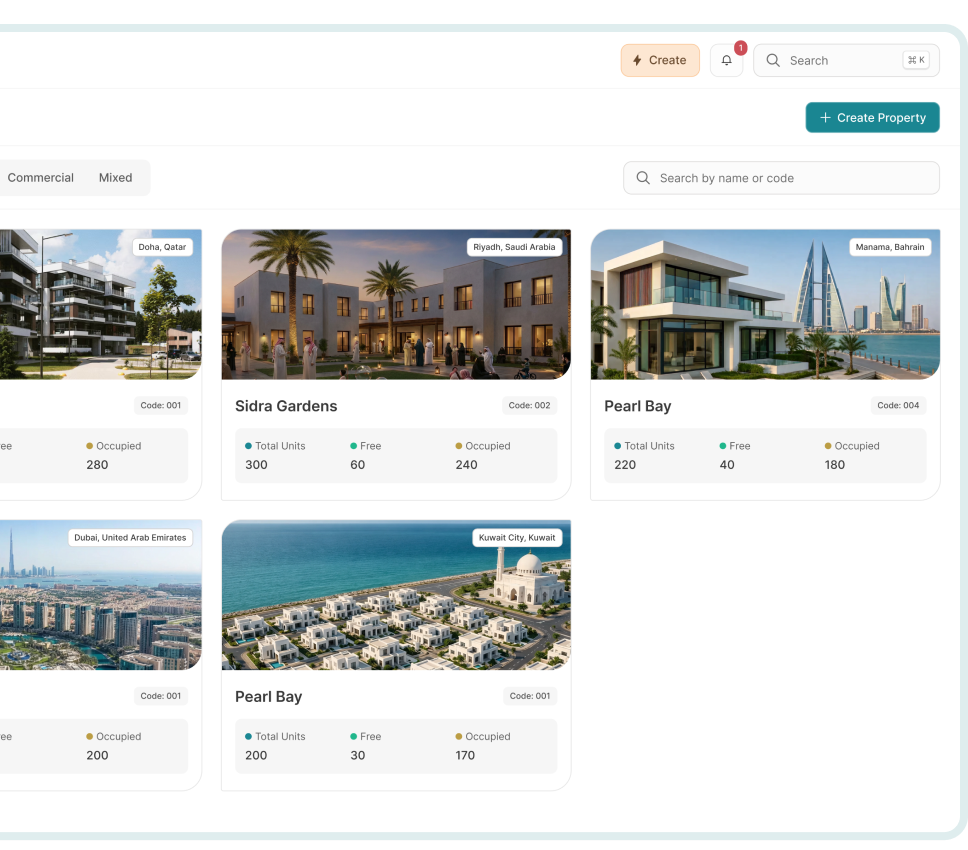Image resolution: width=968 pixels, height=850 pixels.
Task: Select the Commercial filter tab
Action: point(41,178)
